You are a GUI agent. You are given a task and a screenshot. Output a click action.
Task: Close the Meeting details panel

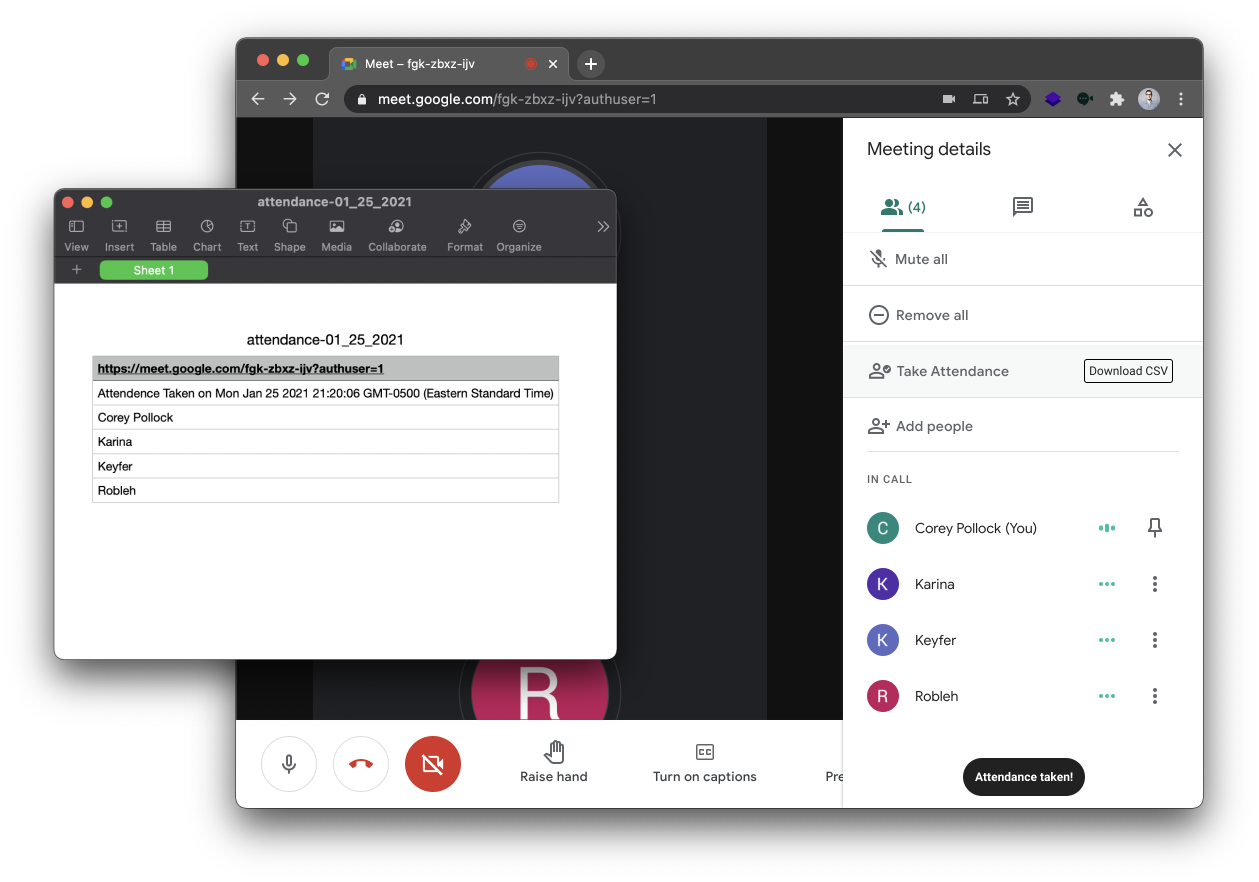coord(1175,150)
